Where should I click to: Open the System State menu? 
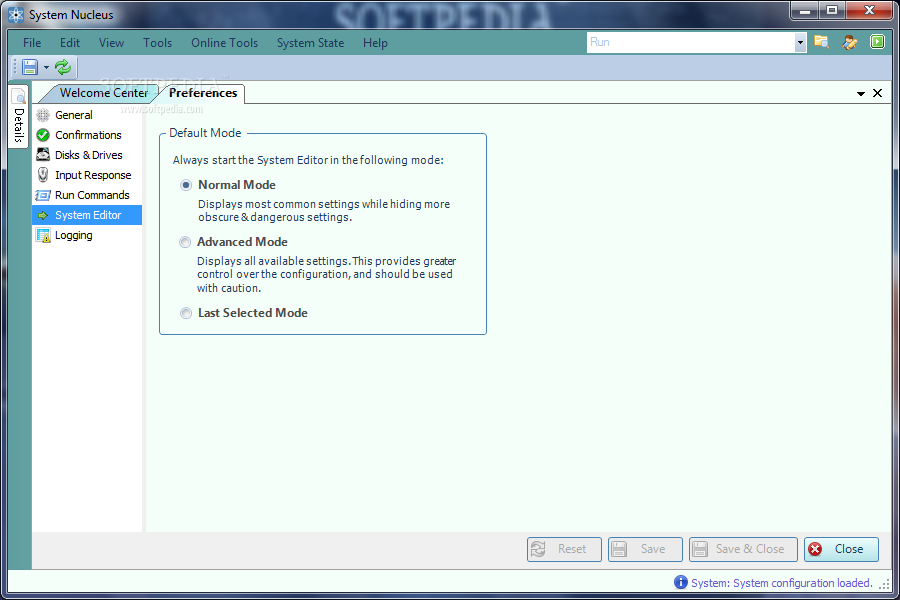(x=311, y=43)
